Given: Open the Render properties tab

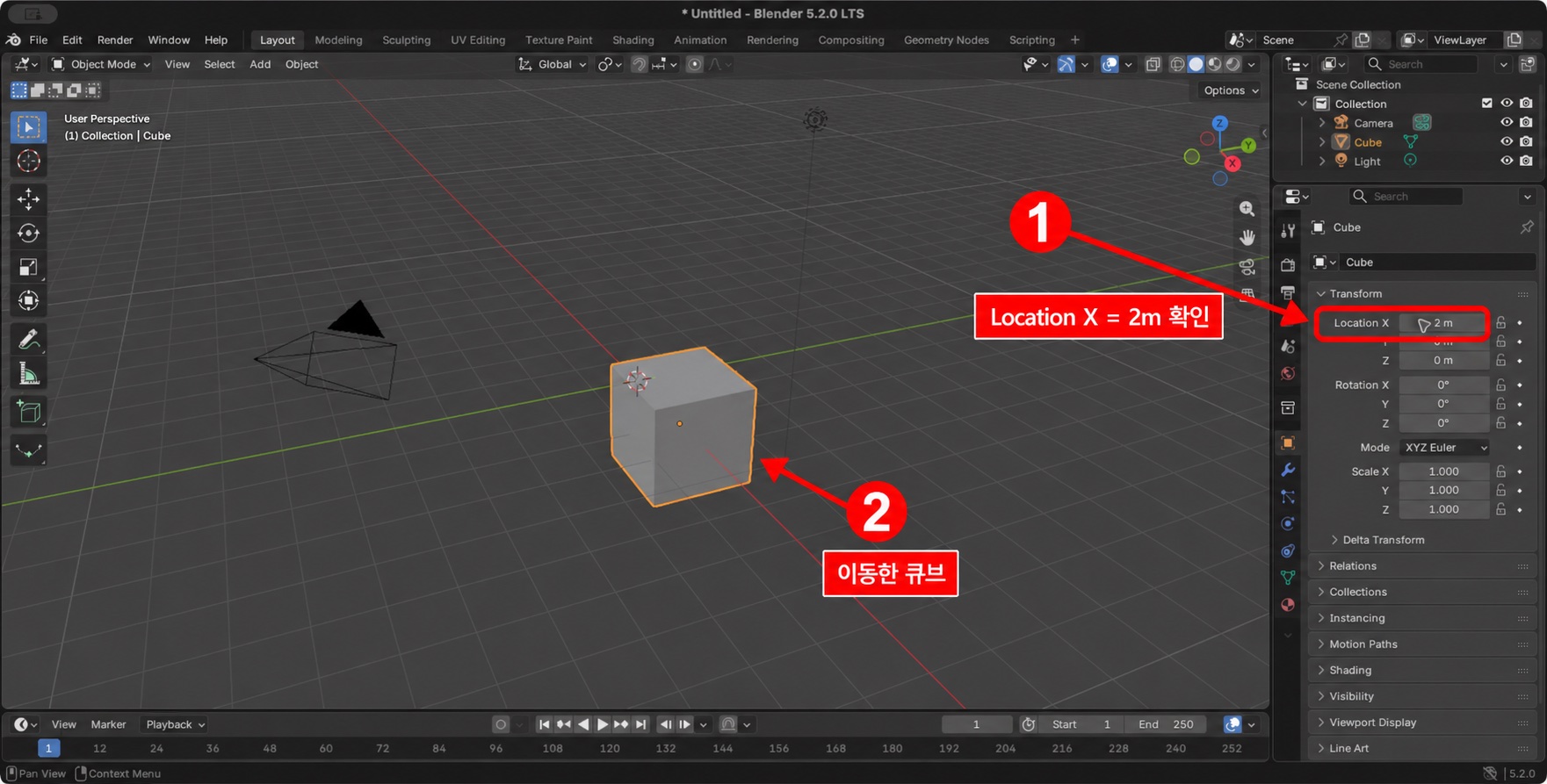Looking at the screenshot, I should (x=1288, y=265).
